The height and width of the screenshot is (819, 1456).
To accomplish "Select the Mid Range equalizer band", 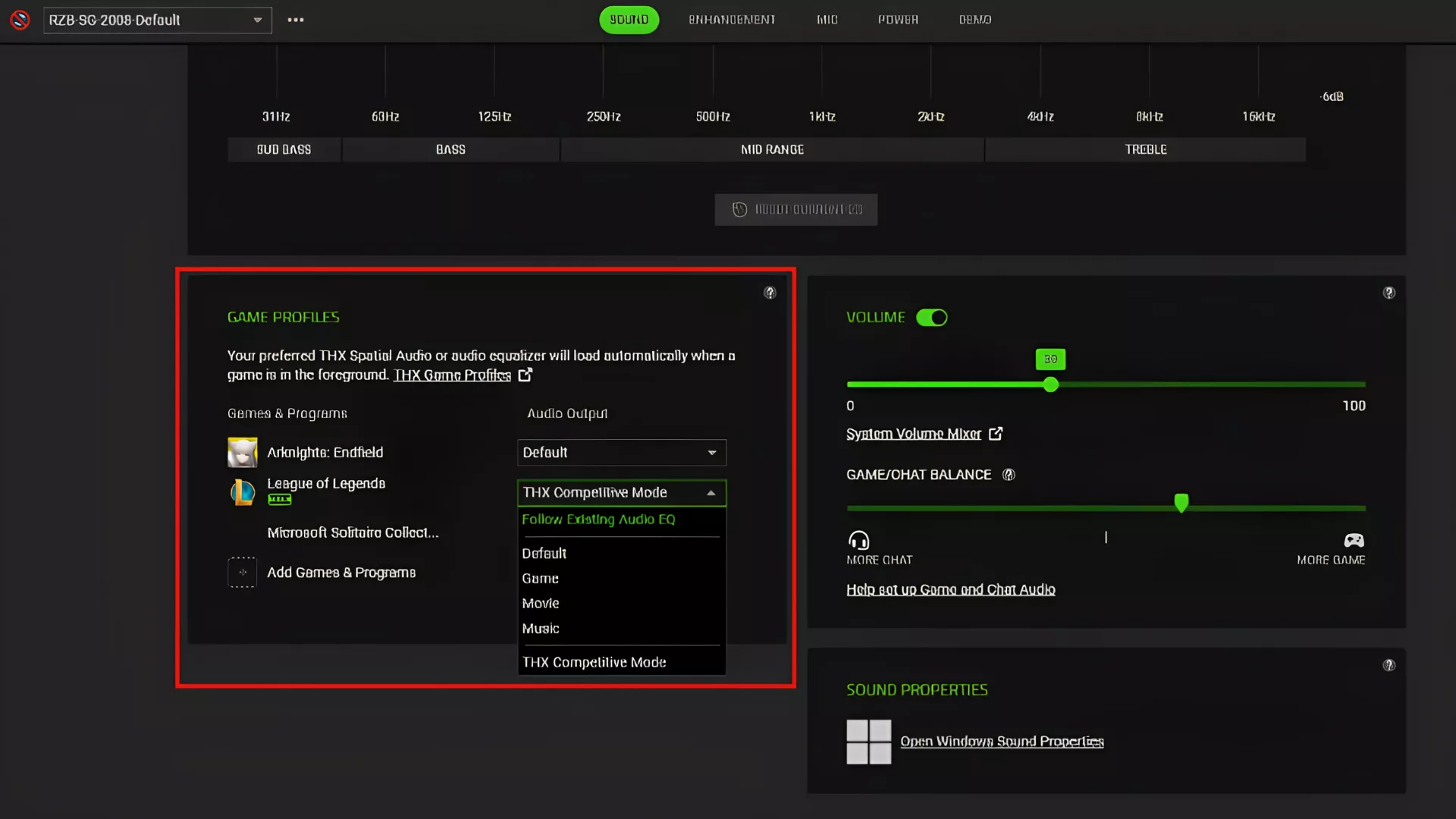I will pos(772,150).
